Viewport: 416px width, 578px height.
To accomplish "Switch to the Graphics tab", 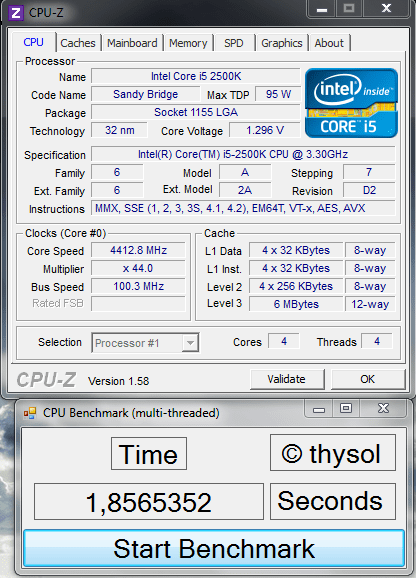I will coord(282,43).
